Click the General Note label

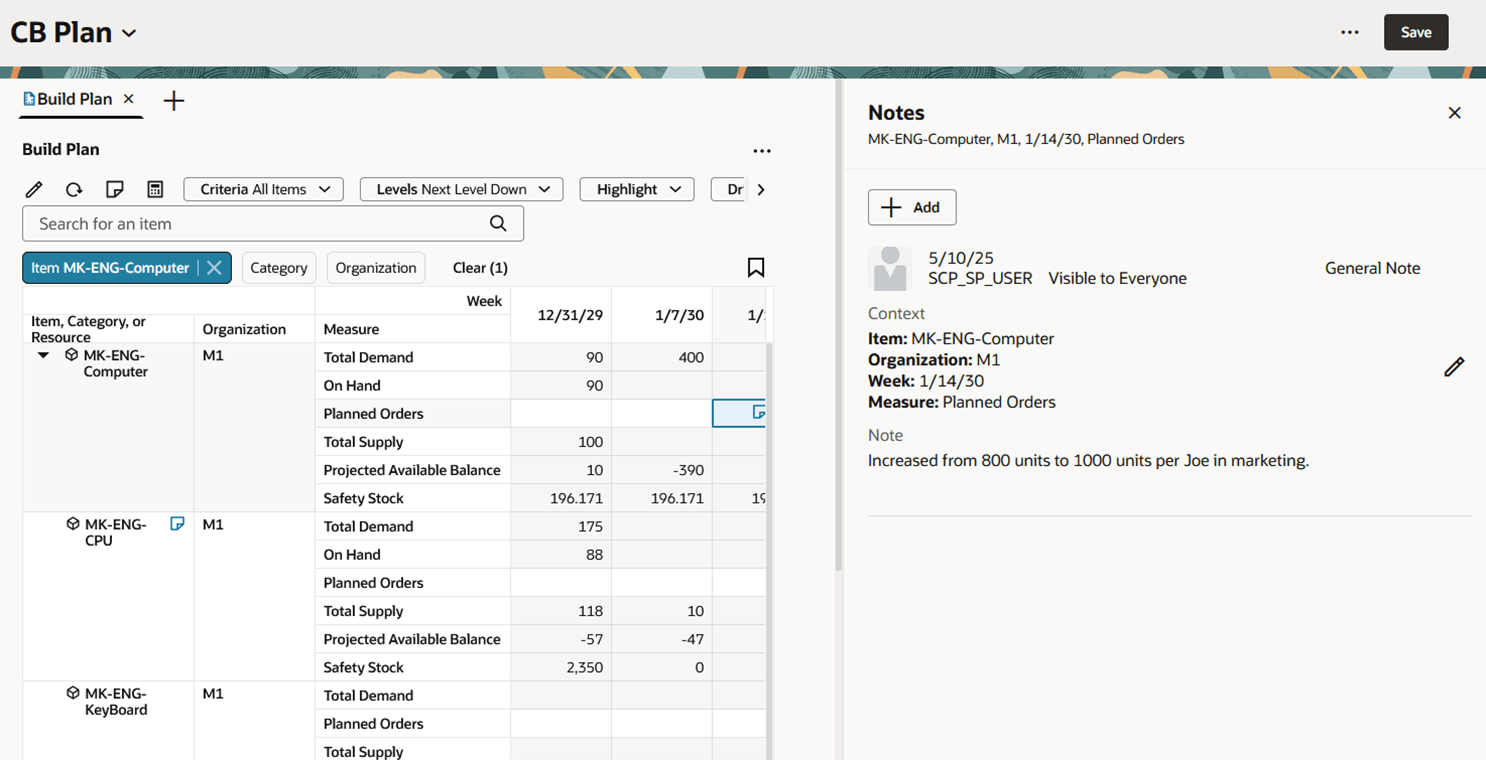(1372, 268)
